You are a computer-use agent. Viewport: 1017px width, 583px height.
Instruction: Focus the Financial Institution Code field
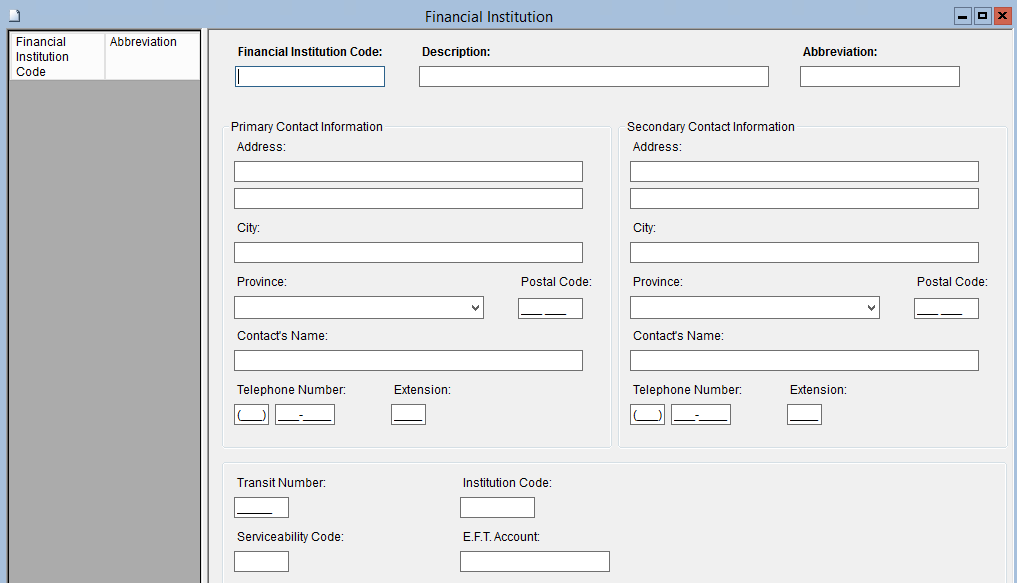(x=310, y=77)
